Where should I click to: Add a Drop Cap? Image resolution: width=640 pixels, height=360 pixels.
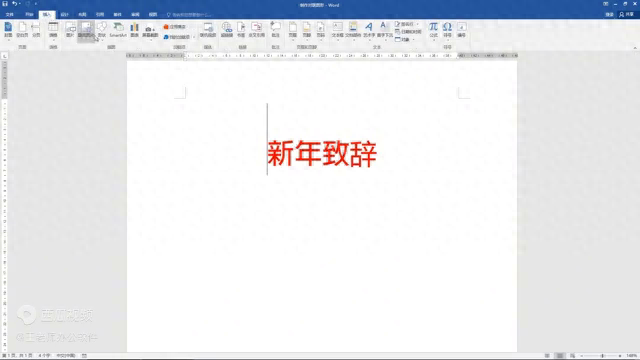[x=384, y=30]
